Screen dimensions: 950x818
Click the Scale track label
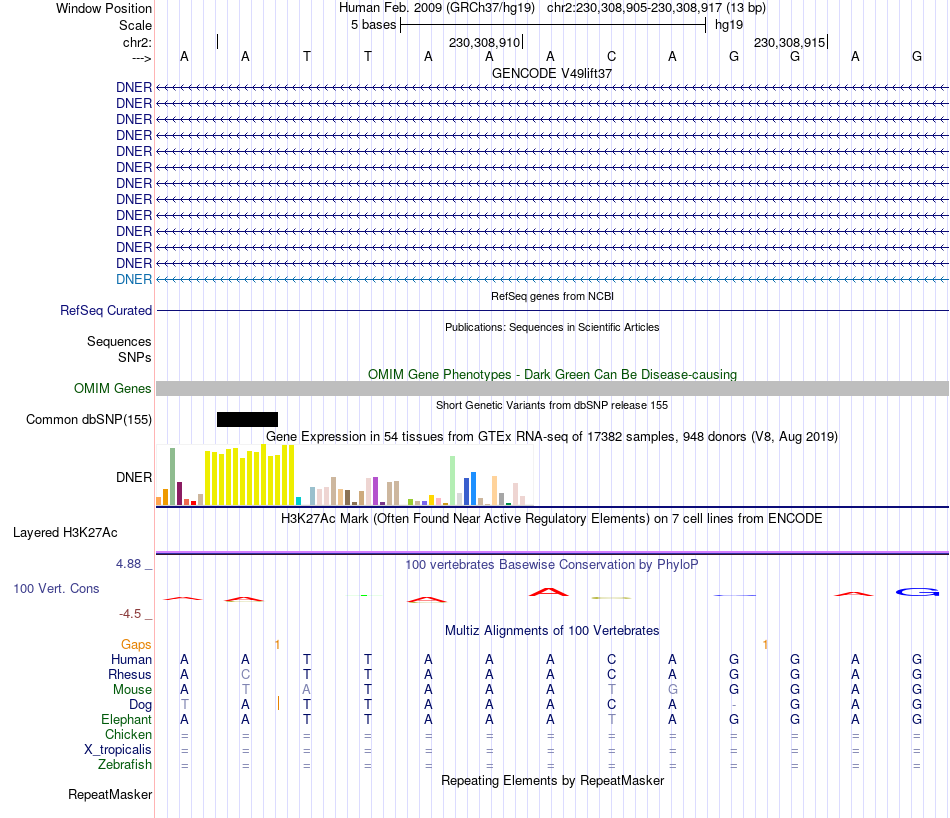(135, 25)
